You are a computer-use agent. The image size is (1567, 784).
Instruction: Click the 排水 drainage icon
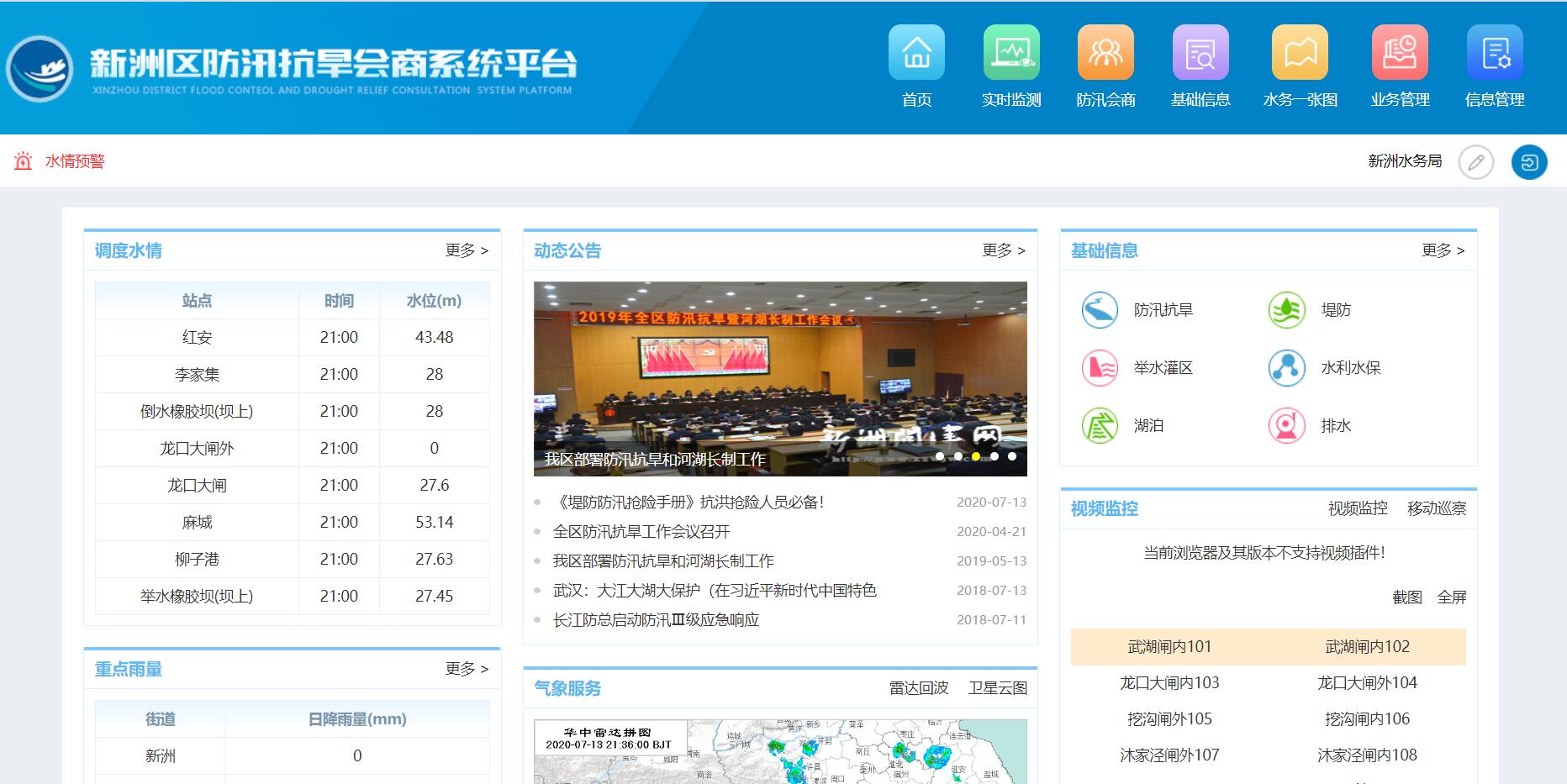coord(1285,425)
